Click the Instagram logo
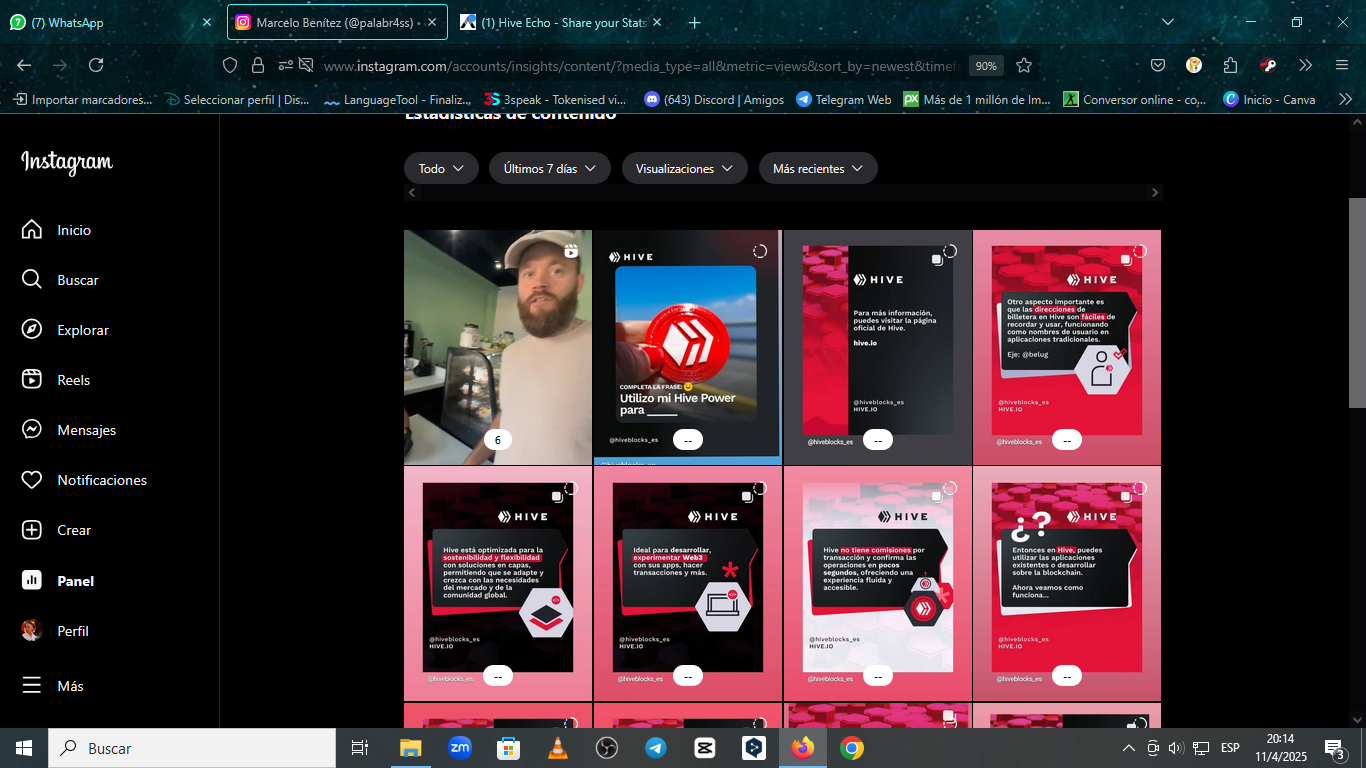Image resolution: width=1366 pixels, height=768 pixels. 67,162
